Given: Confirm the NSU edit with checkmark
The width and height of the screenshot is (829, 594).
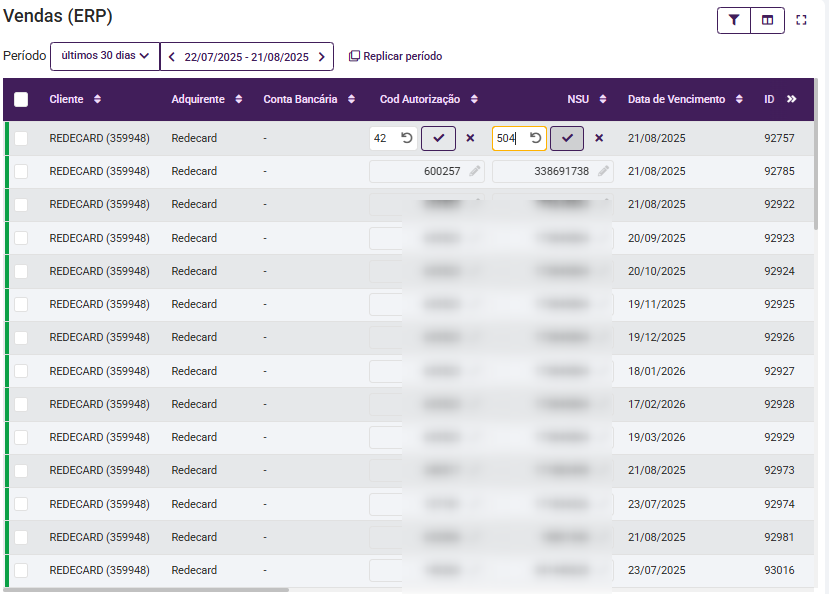Looking at the screenshot, I should click(567, 138).
